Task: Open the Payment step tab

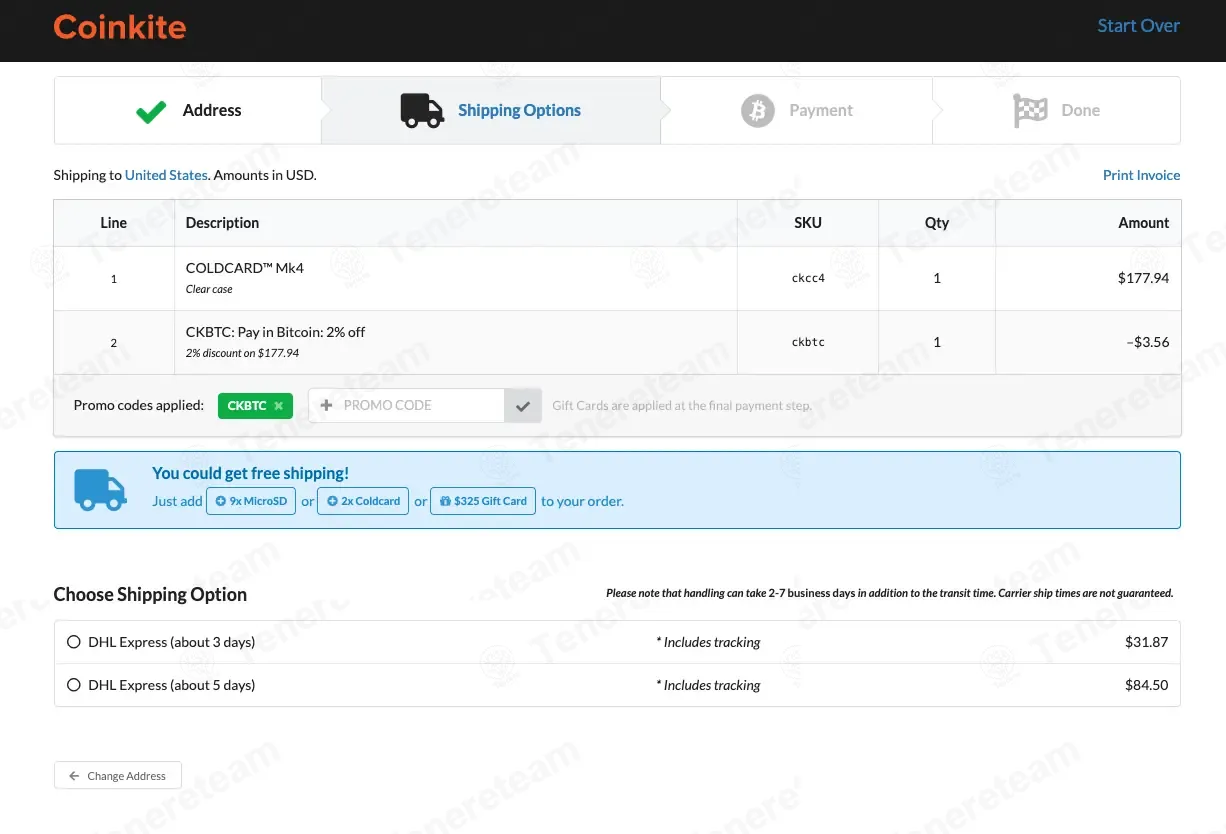Action: click(x=820, y=111)
